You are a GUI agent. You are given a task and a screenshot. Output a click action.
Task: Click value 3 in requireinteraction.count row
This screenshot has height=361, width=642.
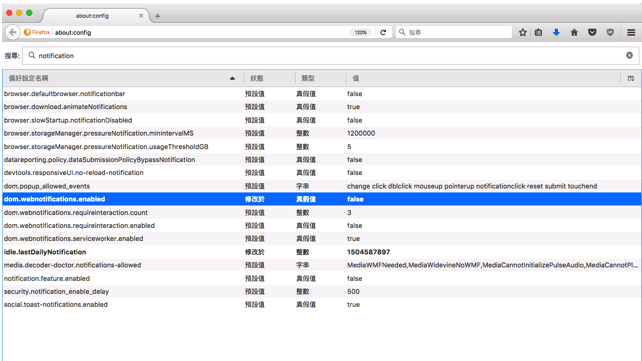point(349,212)
